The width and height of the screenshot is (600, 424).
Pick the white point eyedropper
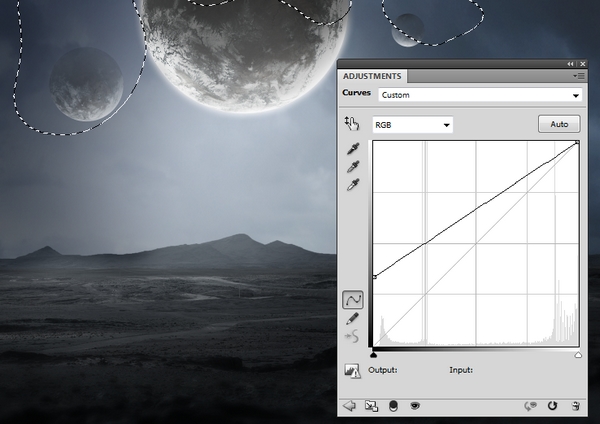[353, 185]
